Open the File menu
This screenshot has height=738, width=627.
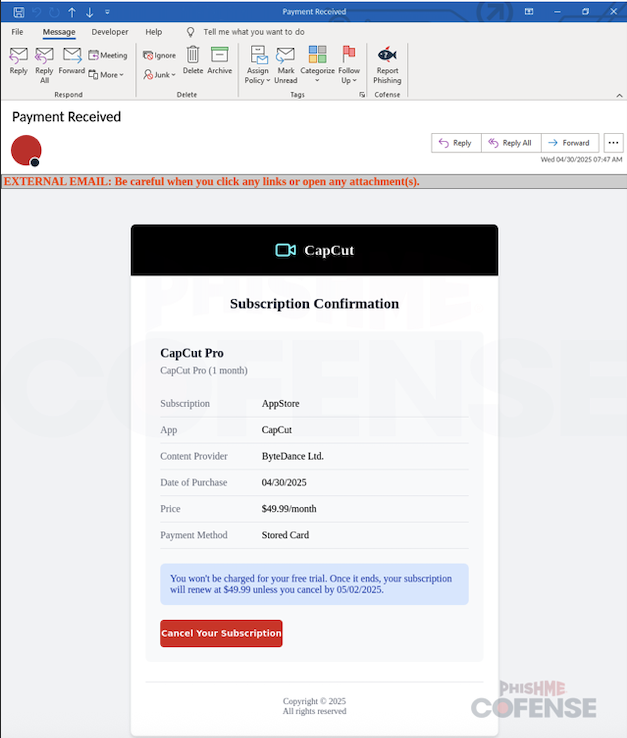[17, 32]
